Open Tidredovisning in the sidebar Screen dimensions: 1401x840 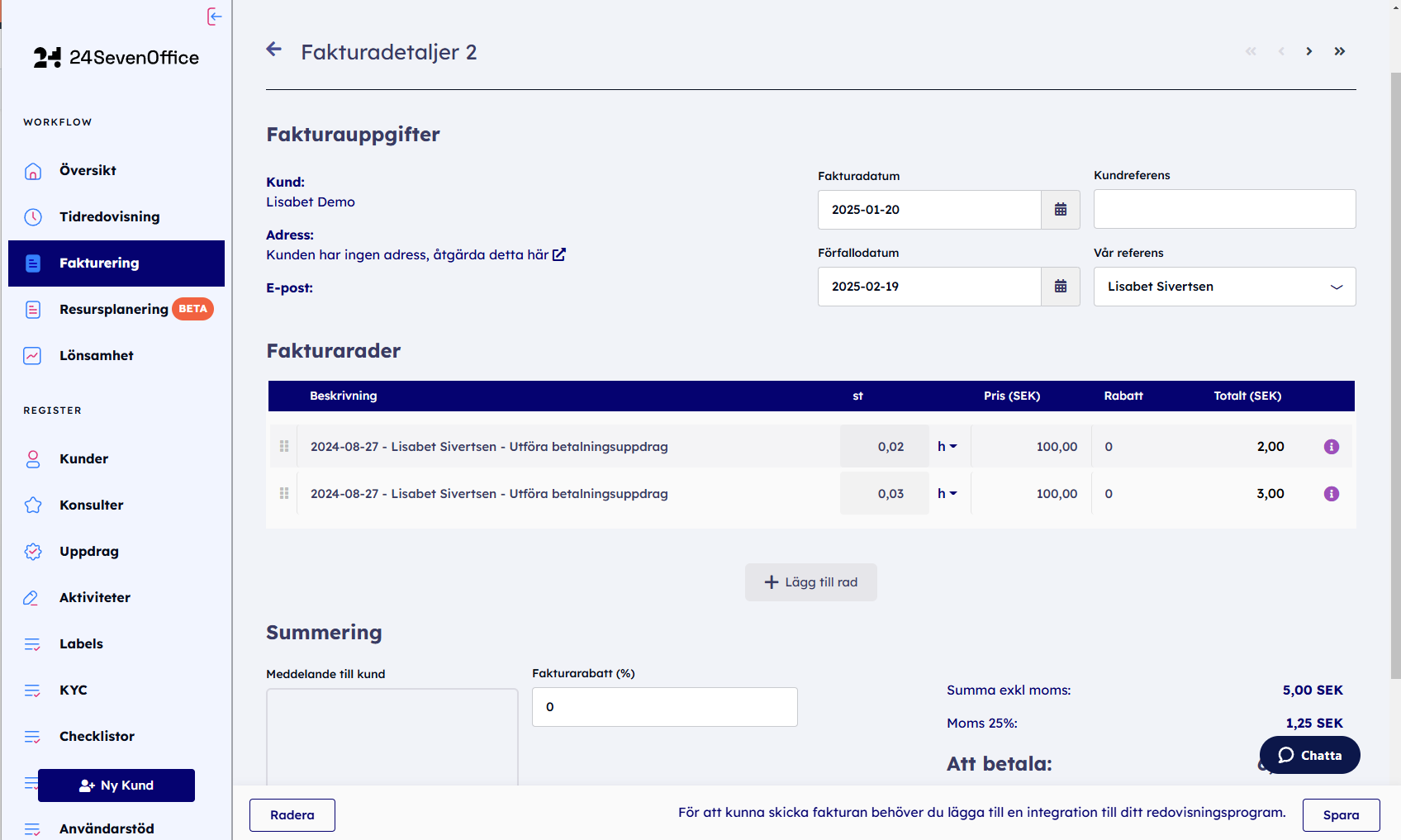pos(109,216)
